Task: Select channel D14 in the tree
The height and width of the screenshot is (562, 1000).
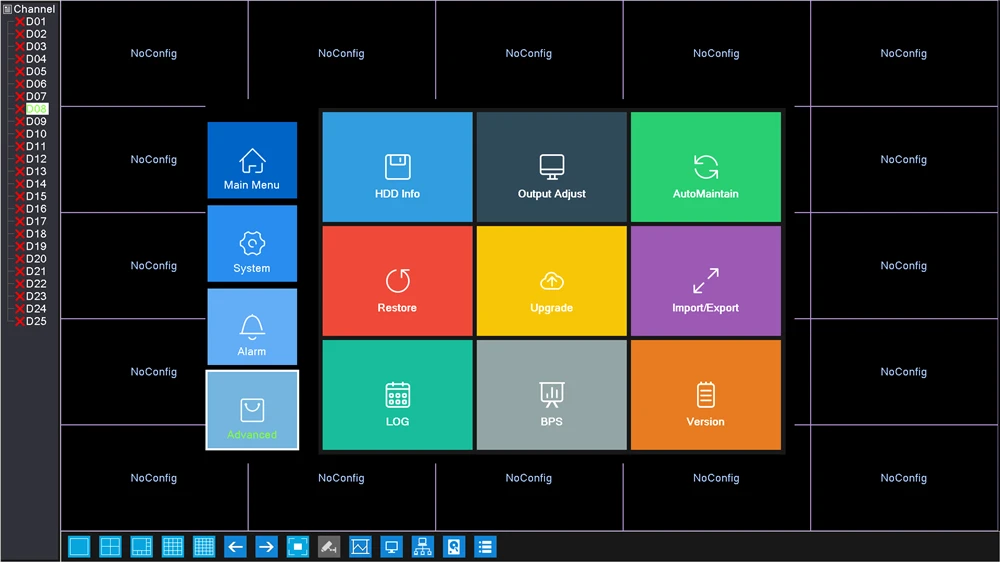Action: [36, 184]
